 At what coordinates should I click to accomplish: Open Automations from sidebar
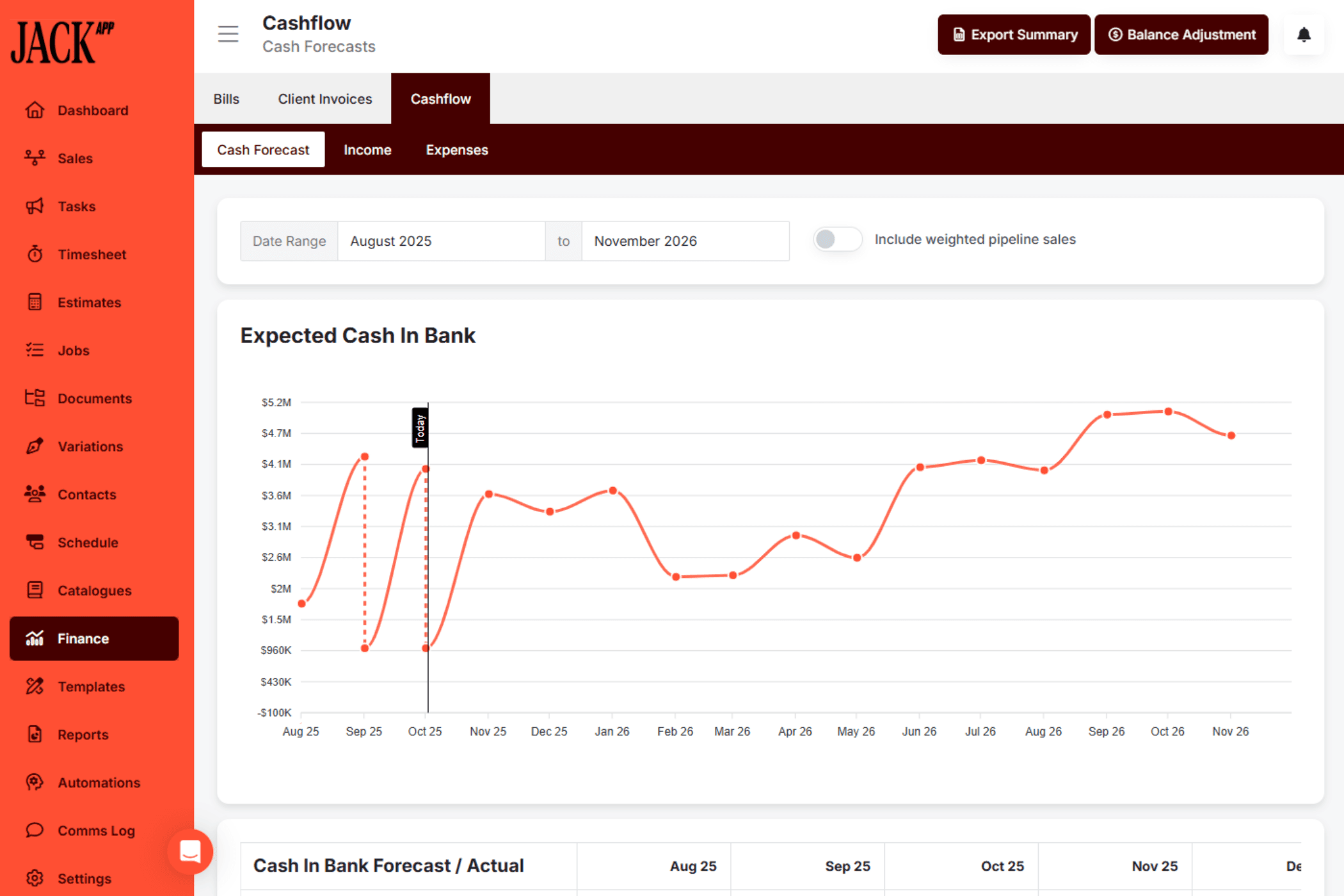tap(99, 782)
